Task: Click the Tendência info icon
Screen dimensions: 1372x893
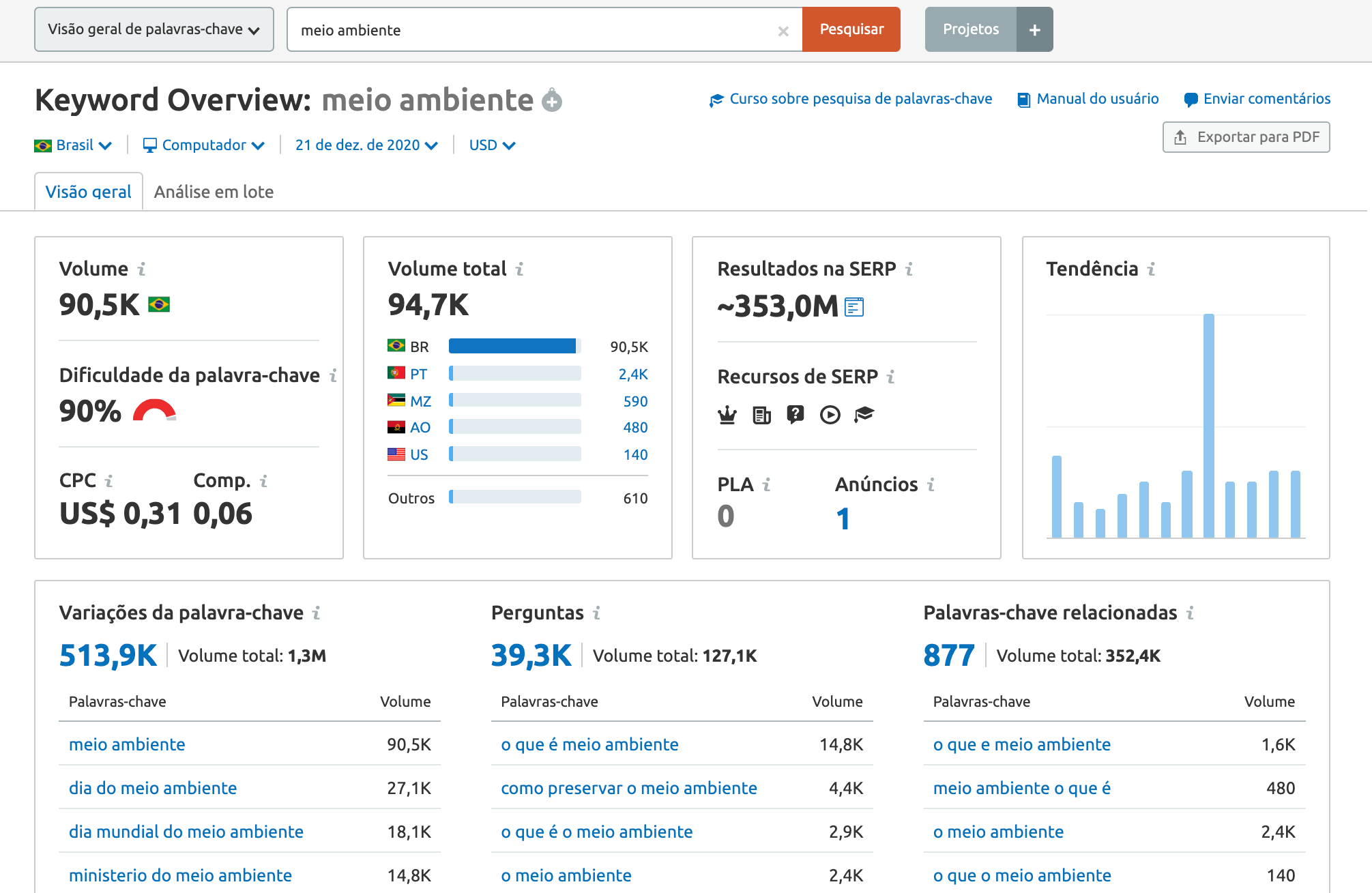Action: tap(1151, 269)
